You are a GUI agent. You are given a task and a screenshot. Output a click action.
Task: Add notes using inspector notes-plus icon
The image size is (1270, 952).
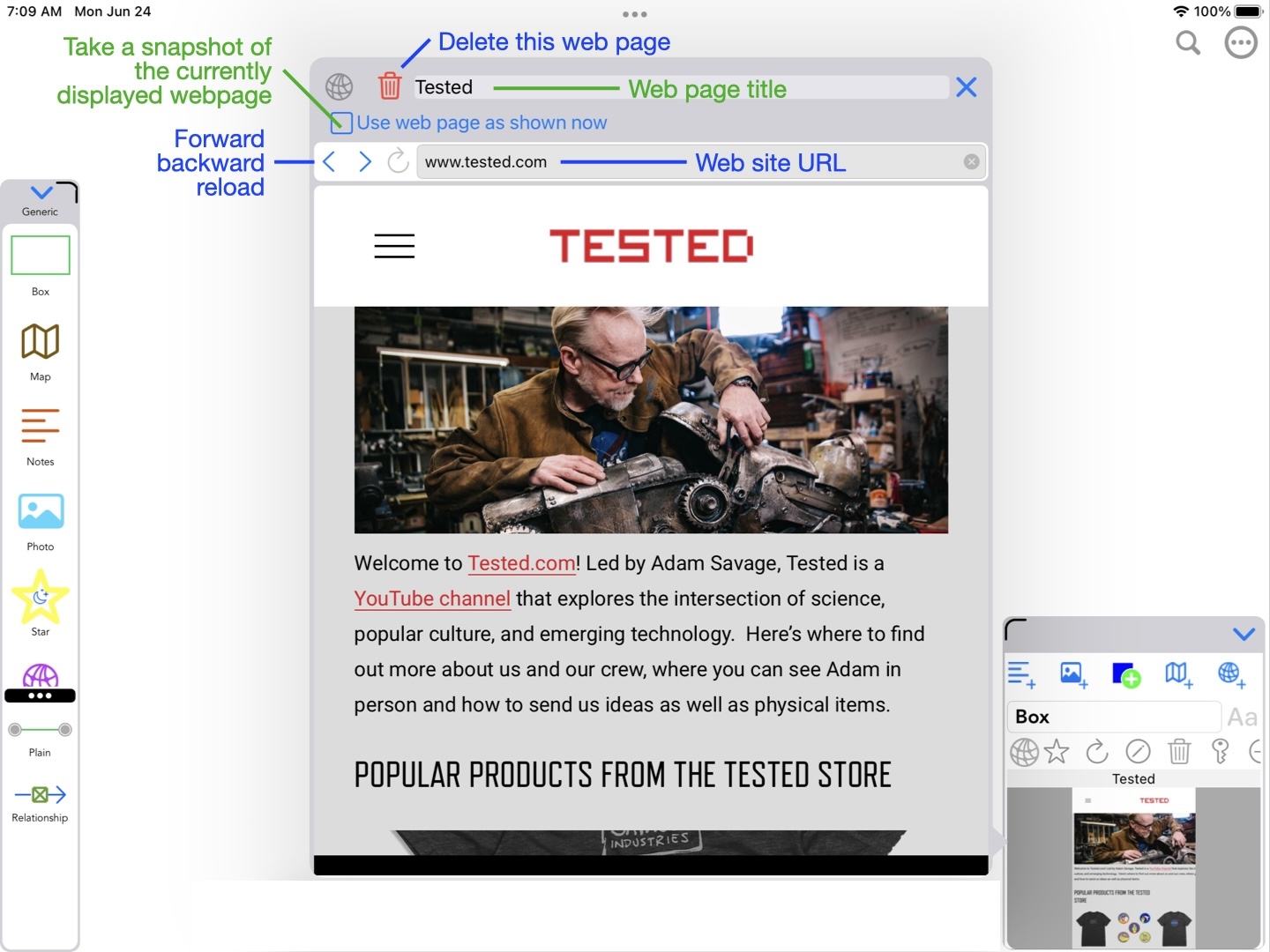tap(1021, 675)
